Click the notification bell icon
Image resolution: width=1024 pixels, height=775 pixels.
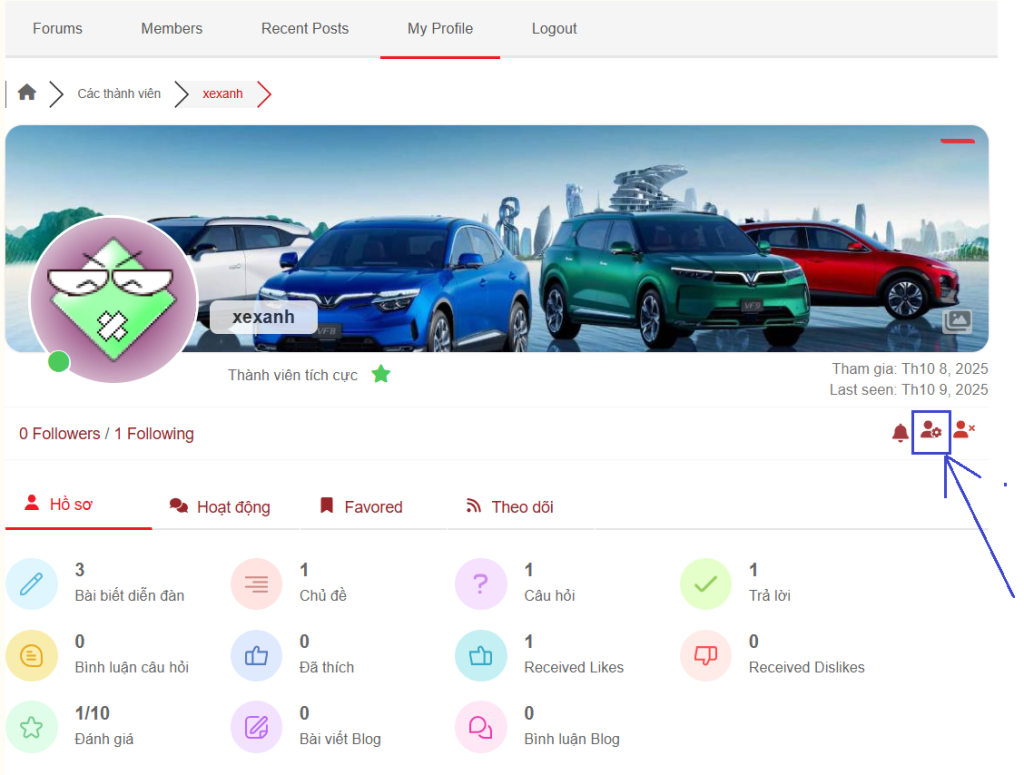pyautogui.click(x=900, y=433)
